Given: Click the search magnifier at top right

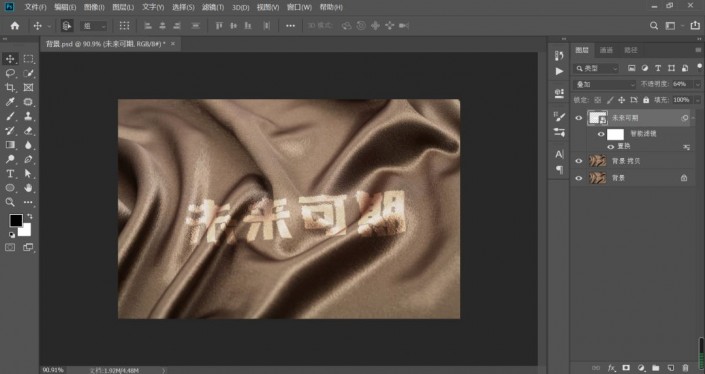Looking at the screenshot, I should tap(654, 26).
